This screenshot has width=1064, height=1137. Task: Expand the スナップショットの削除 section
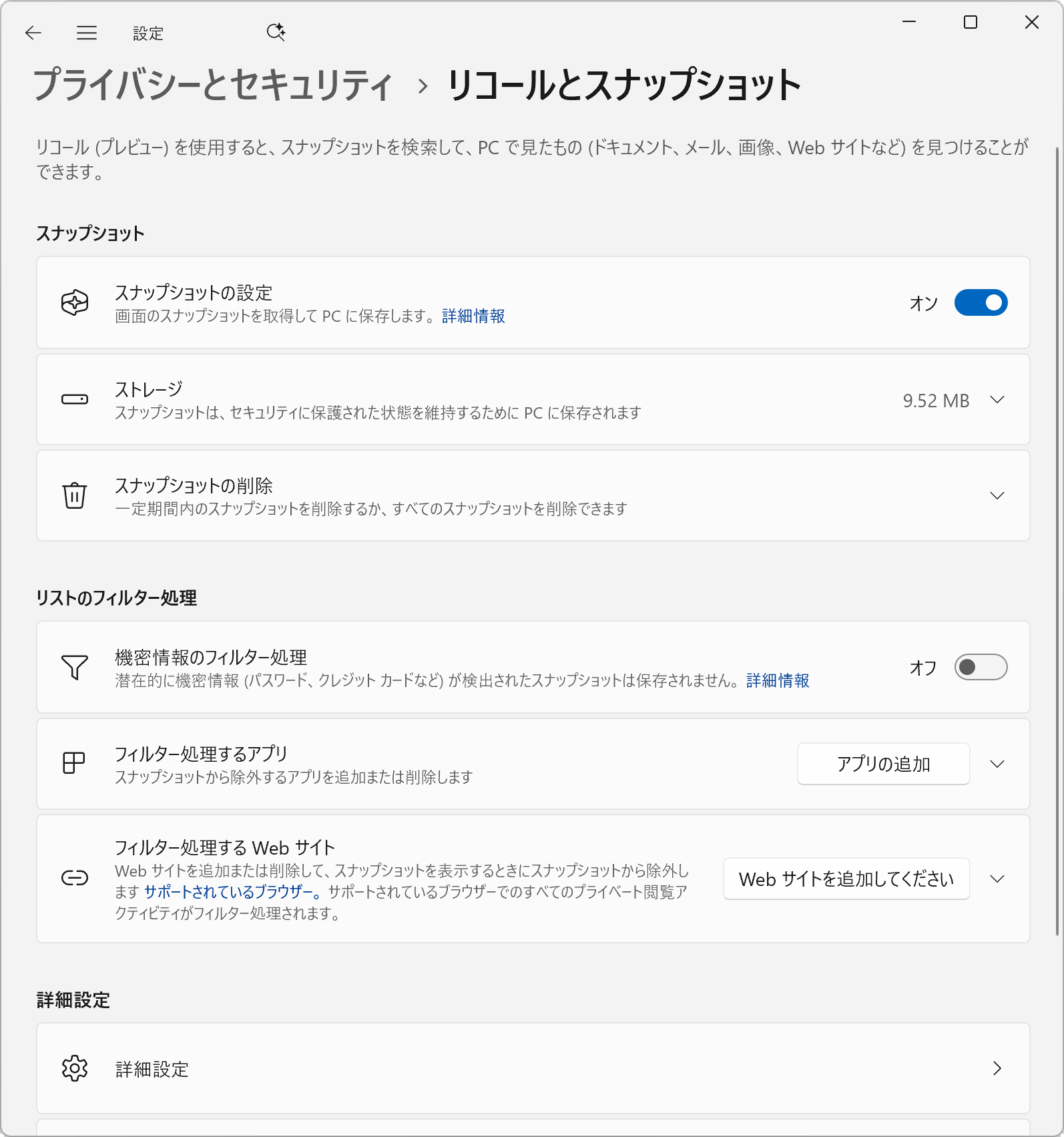coord(997,495)
